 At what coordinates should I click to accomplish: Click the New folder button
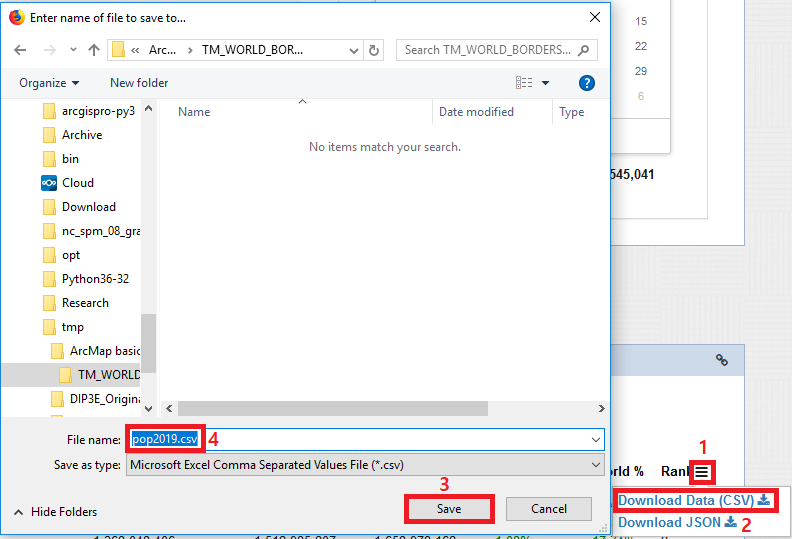pyautogui.click(x=139, y=83)
